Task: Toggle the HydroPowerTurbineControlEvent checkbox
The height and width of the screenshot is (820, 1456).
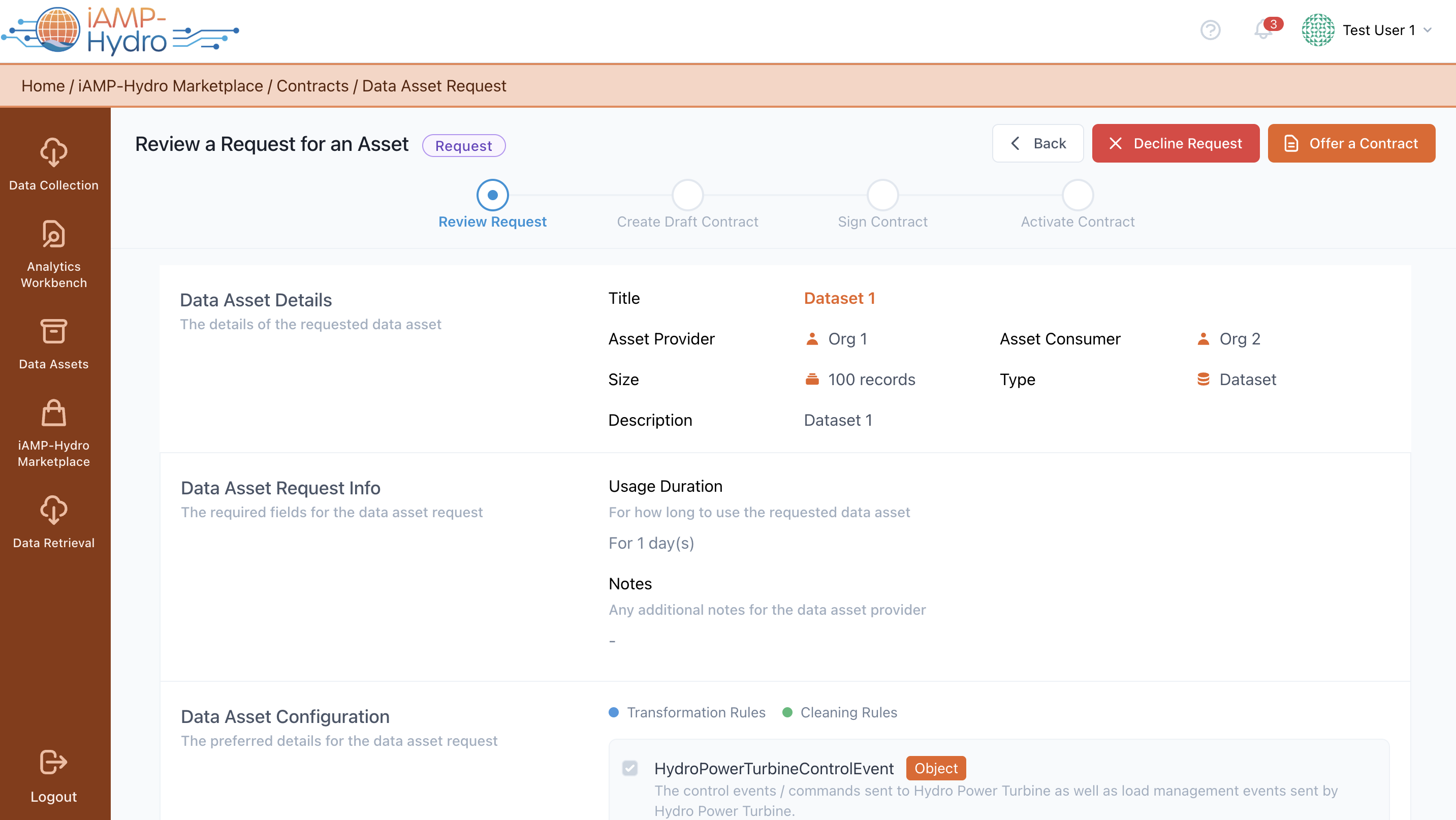Action: pos(629,768)
